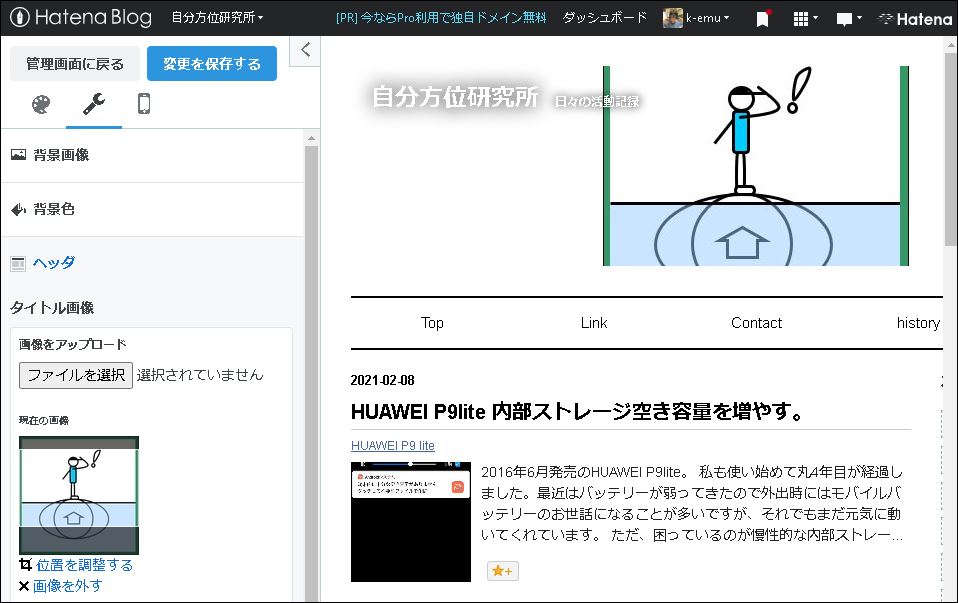Click the ヘッダ layout icon

[18, 264]
